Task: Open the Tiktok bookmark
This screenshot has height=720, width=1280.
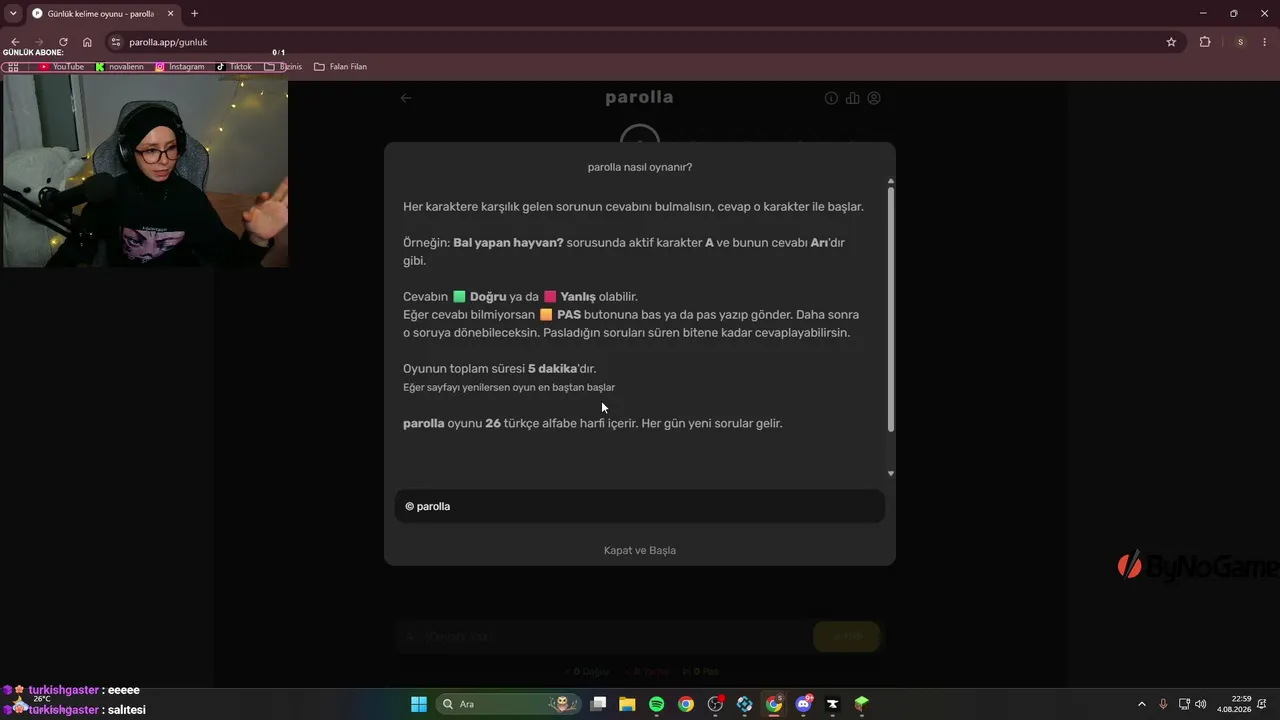Action: point(234,67)
